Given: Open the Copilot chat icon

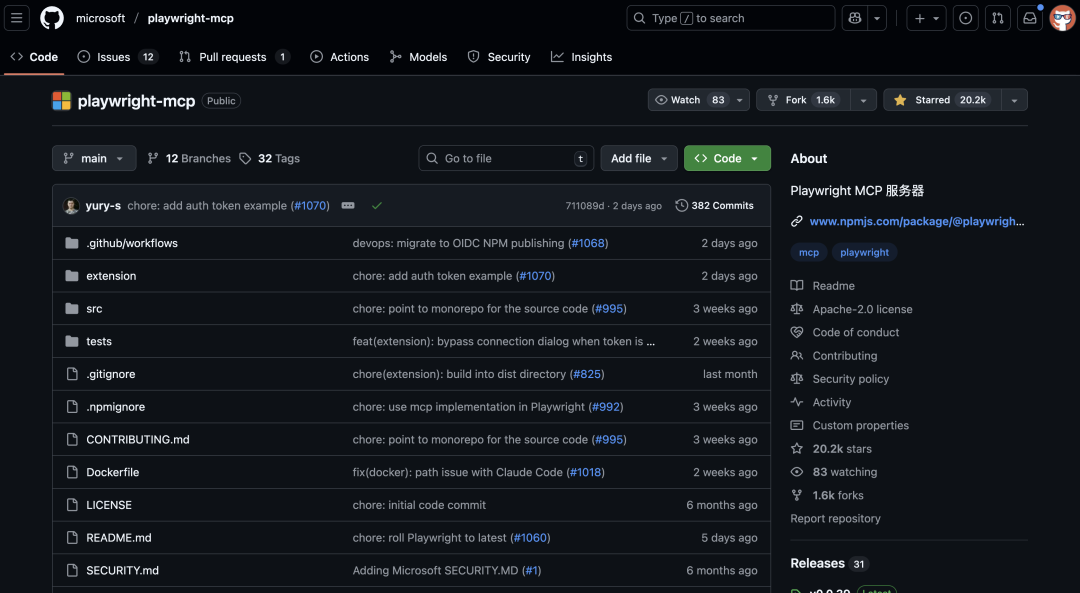Looking at the screenshot, I should tap(855, 19).
